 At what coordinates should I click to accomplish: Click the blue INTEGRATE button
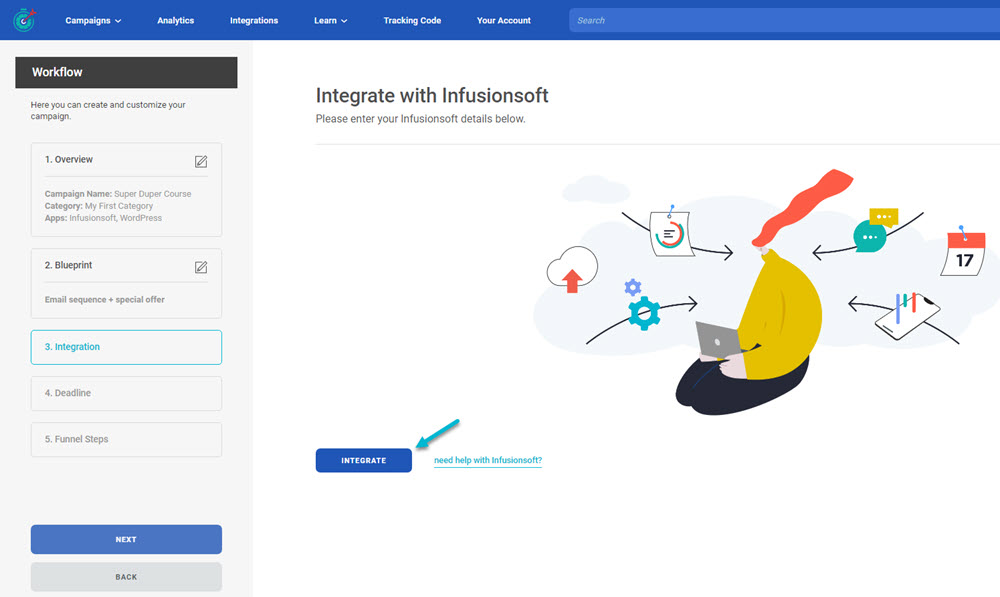click(364, 461)
